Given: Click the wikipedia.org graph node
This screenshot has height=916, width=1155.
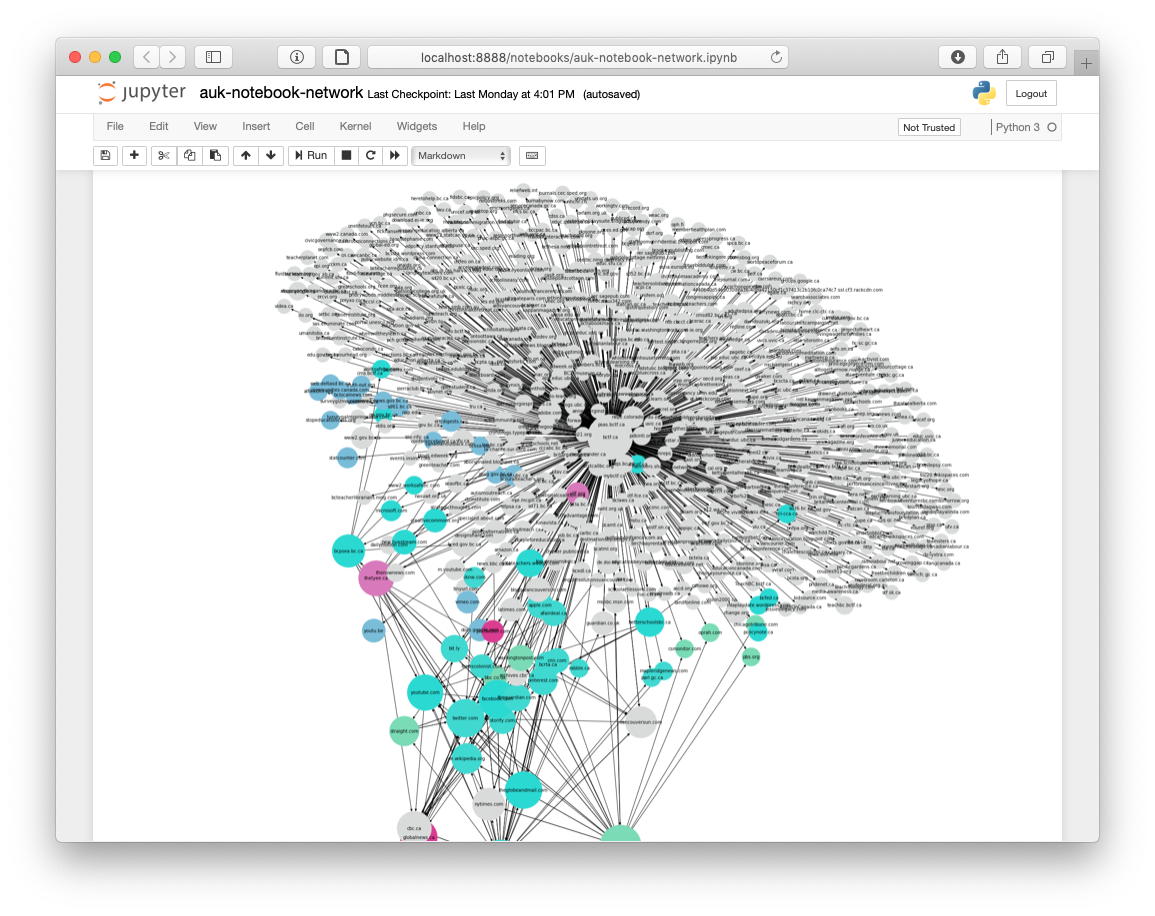Looking at the screenshot, I should 466,758.
